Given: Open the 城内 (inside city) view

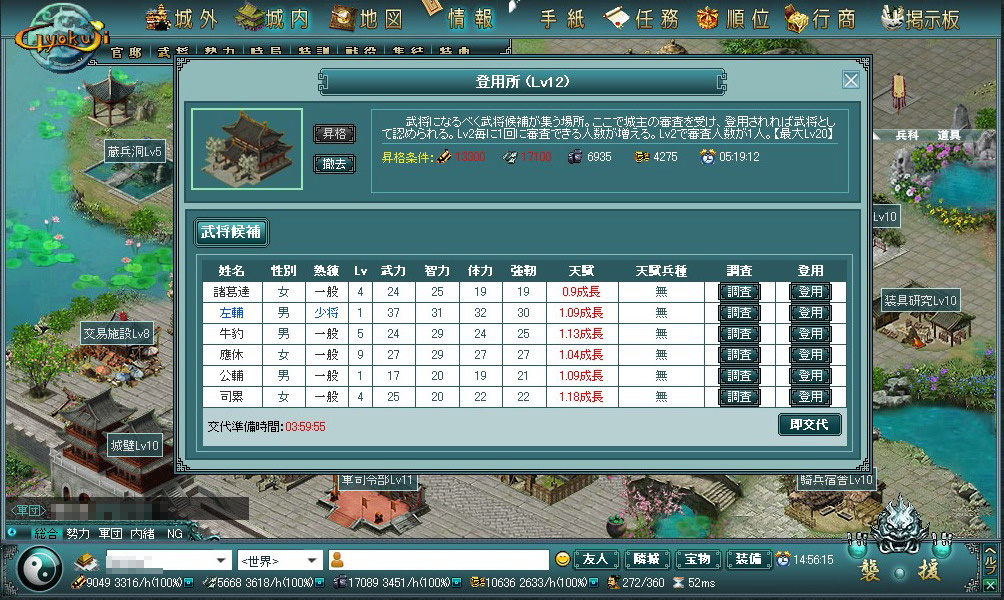Looking at the screenshot, I should click(273, 19).
